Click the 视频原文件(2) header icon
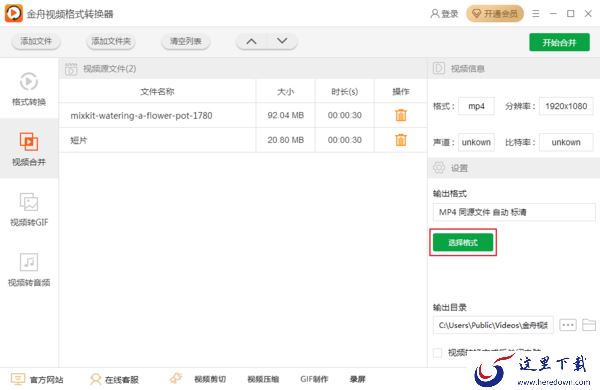600x390 pixels. click(71, 69)
